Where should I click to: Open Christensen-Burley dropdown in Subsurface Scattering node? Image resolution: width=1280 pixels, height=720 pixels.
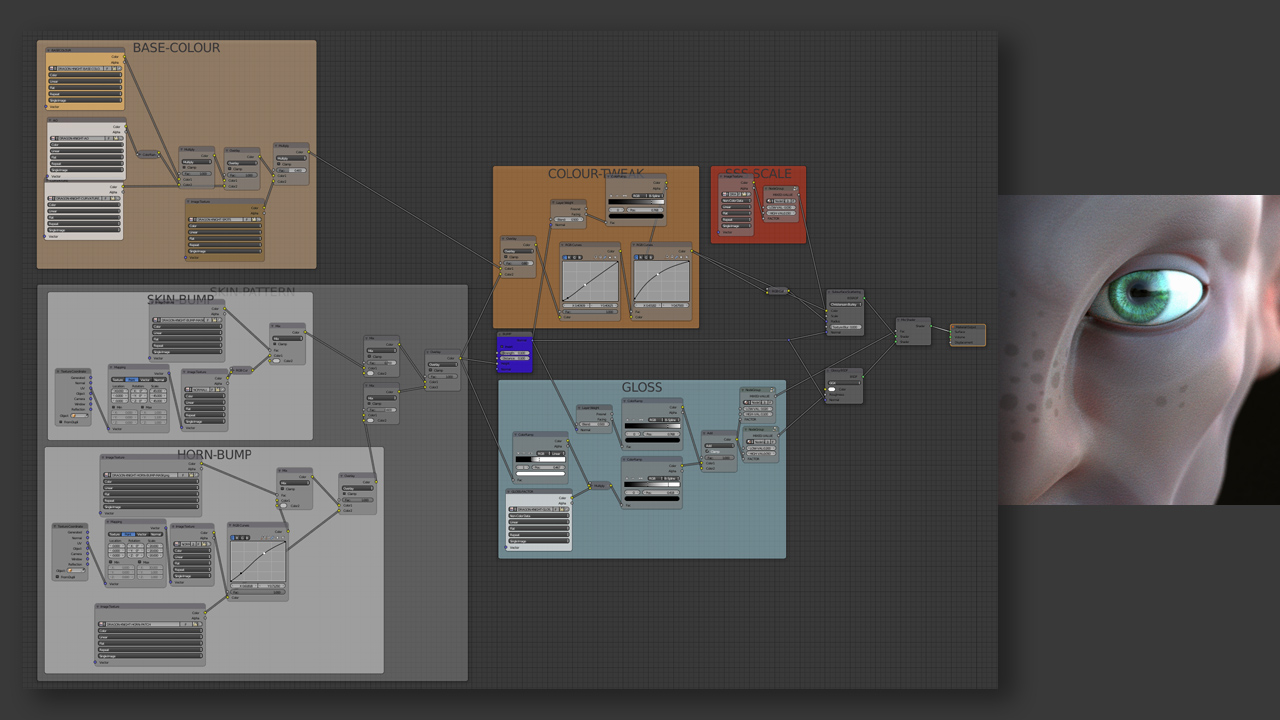pos(845,304)
